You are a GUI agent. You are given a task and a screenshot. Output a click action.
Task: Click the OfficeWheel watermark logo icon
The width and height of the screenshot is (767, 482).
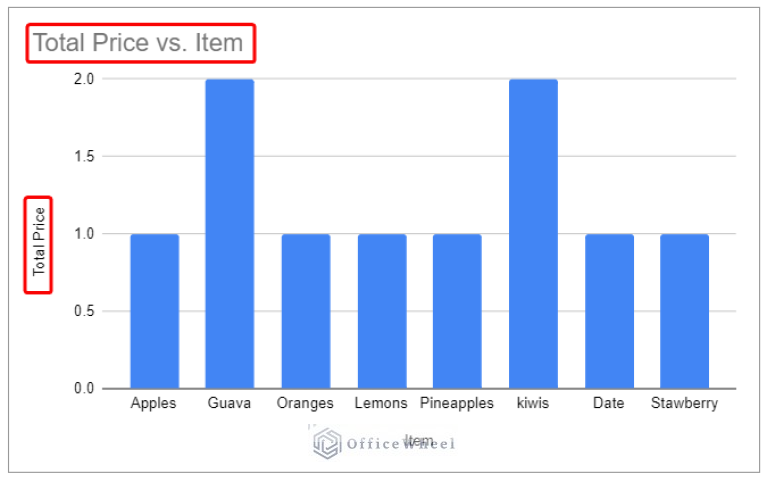point(327,444)
